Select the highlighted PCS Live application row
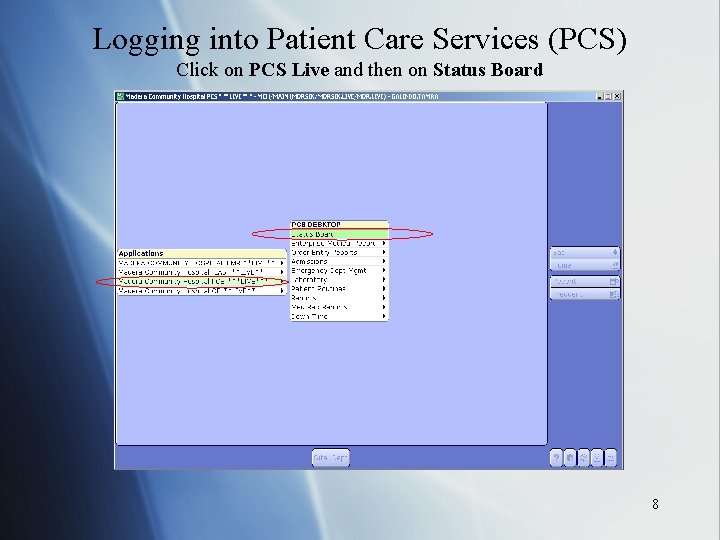 pos(202,281)
